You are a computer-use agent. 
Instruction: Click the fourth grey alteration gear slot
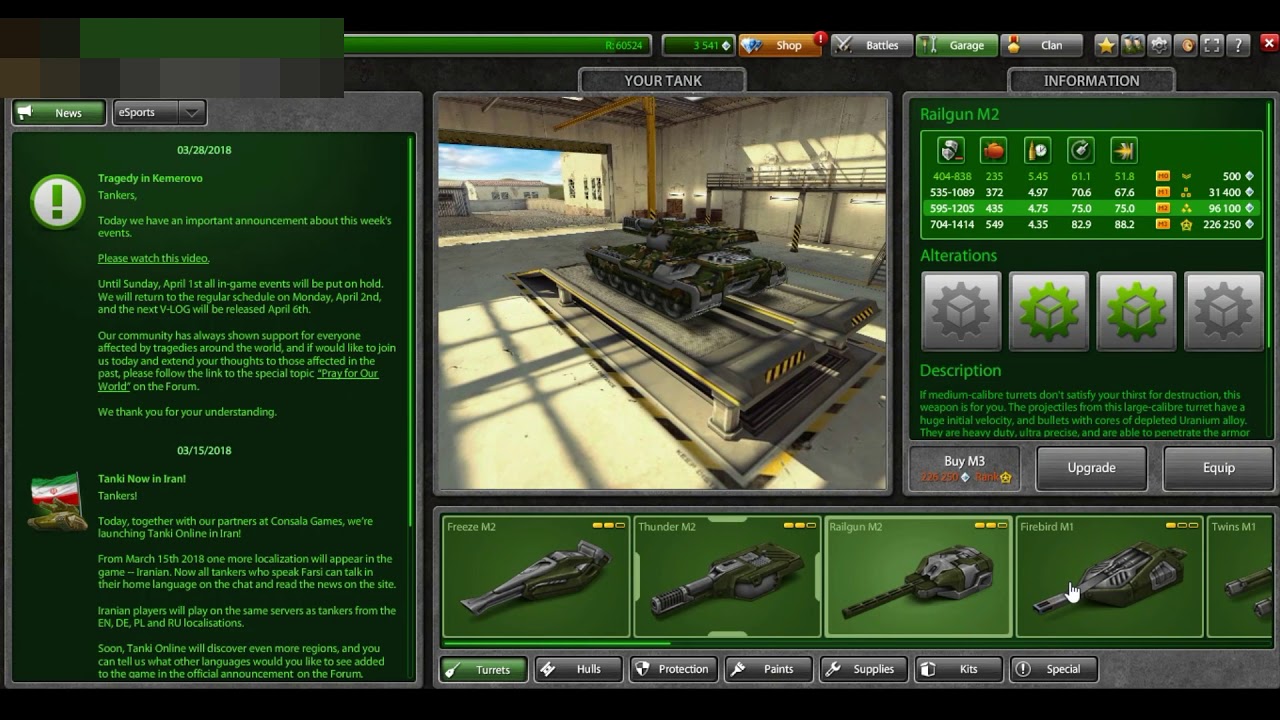pyautogui.click(x=1224, y=311)
